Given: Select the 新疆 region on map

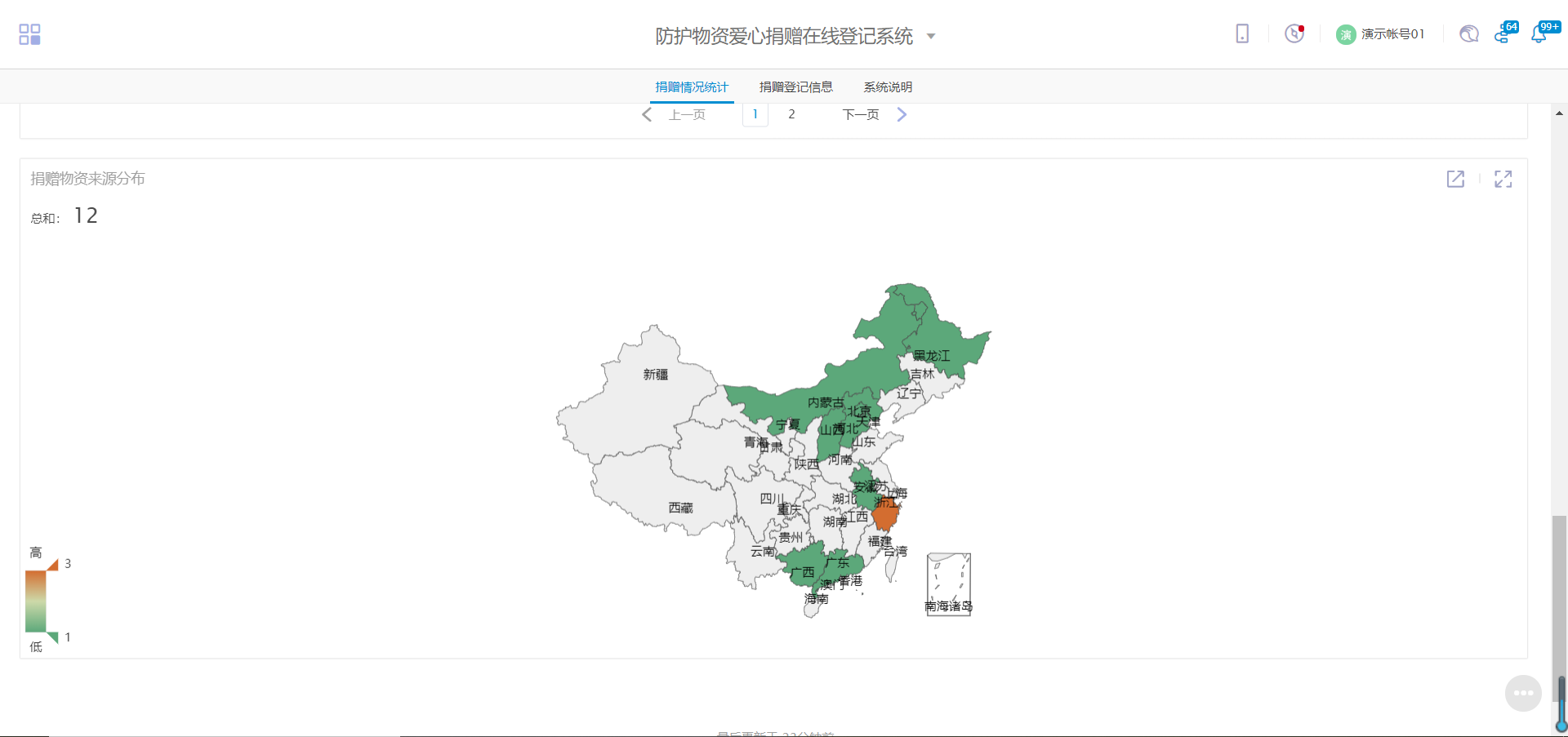Looking at the screenshot, I should tap(637, 392).
